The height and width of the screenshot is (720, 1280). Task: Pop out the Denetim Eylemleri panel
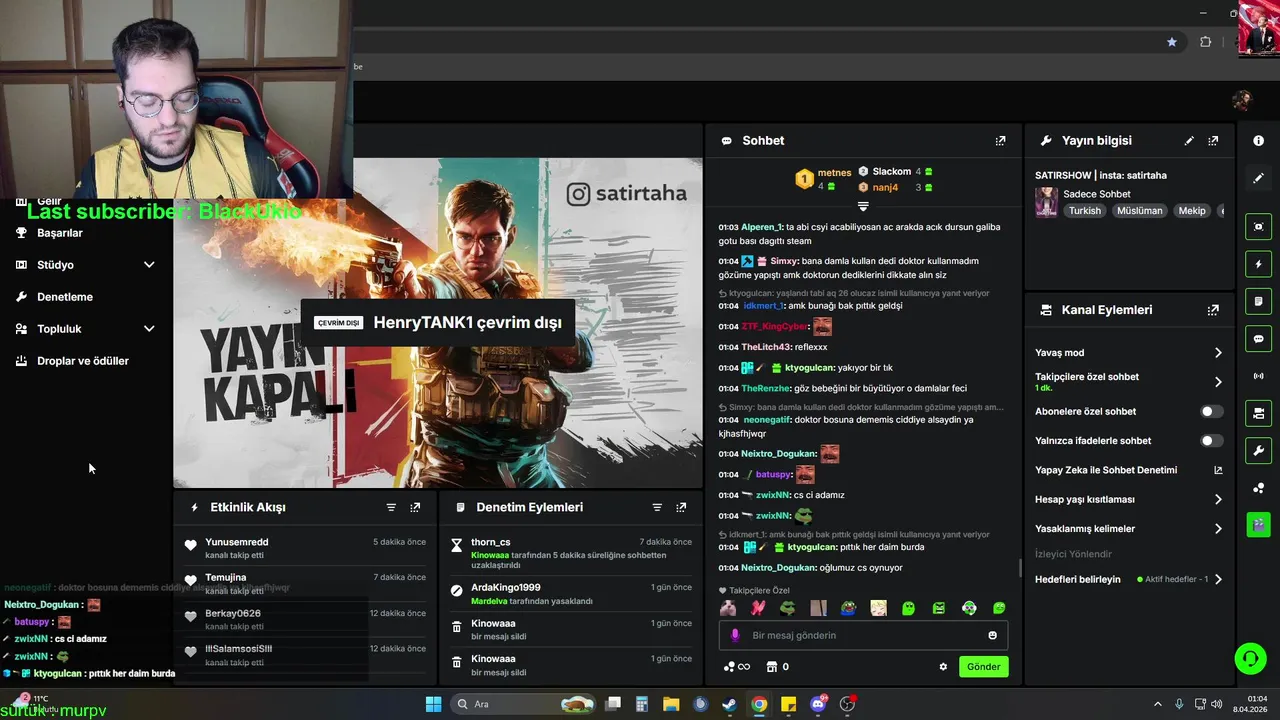pyautogui.click(x=681, y=507)
